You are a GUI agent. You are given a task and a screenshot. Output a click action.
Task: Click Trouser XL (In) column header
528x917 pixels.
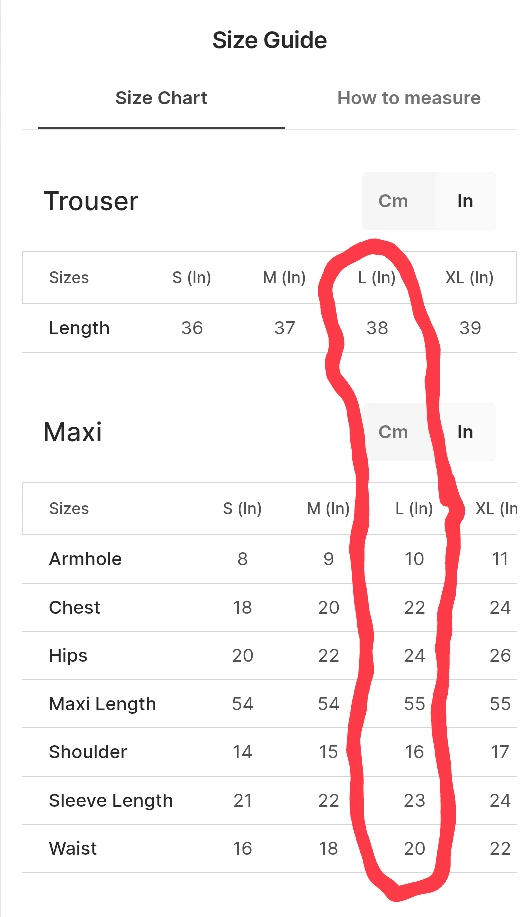pyautogui.click(x=470, y=277)
